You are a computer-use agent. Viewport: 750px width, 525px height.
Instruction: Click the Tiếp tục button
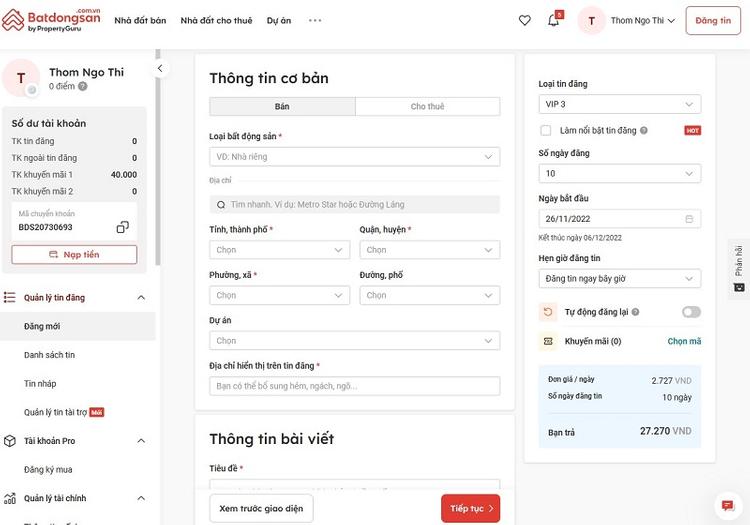470,508
